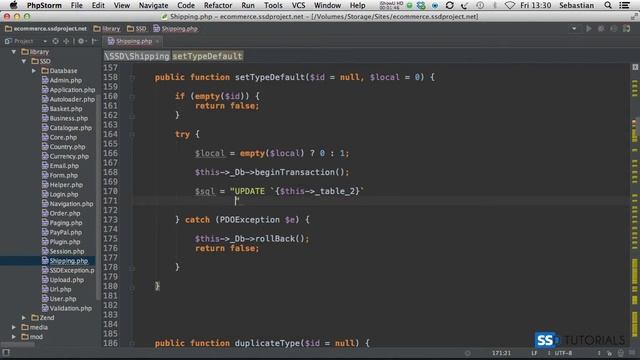Select PayPal.php file
640x360 pixels.
click(62, 232)
